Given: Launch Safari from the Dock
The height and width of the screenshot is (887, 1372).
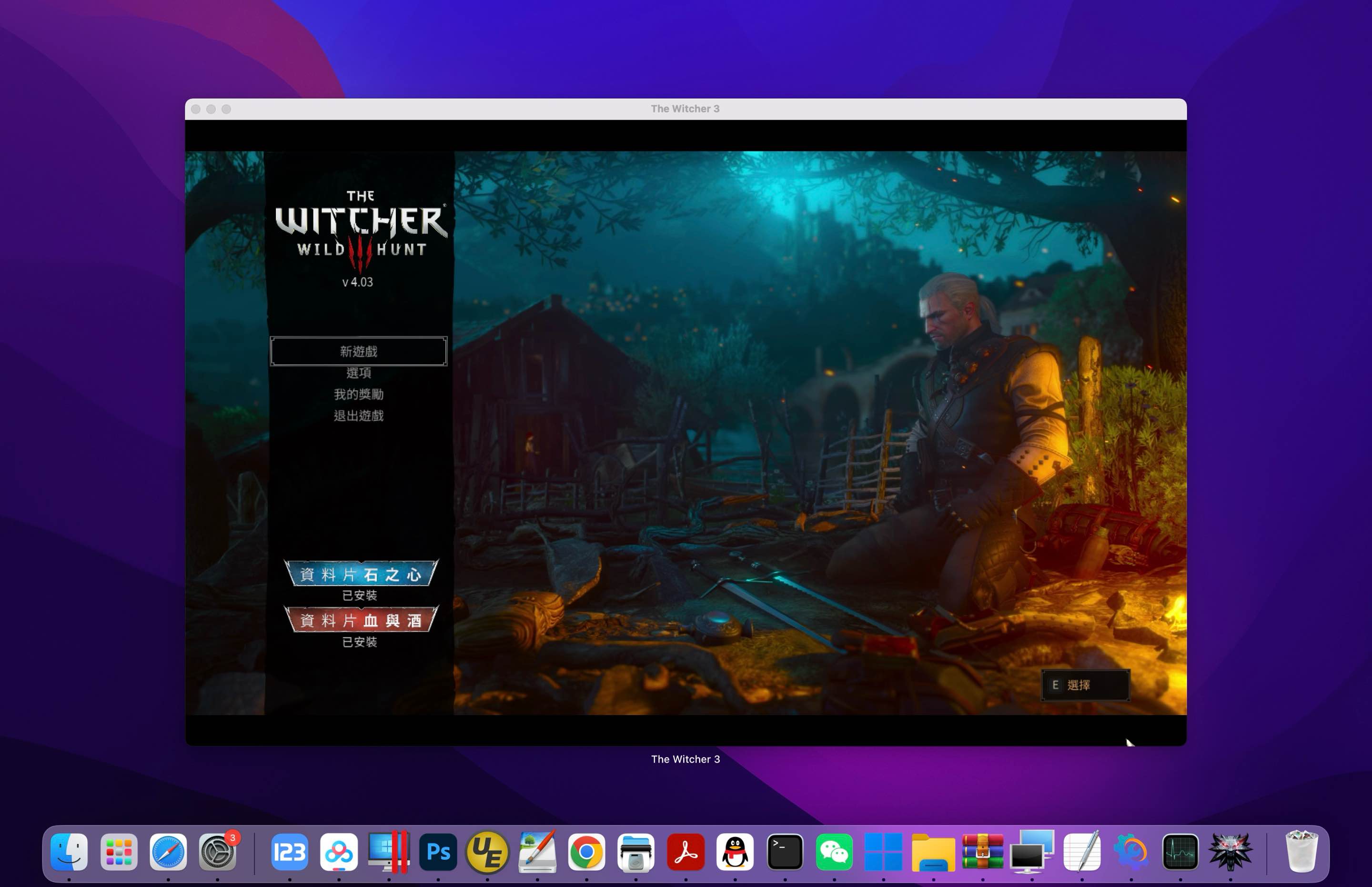Looking at the screenshot, I should (x=168, y=851).
